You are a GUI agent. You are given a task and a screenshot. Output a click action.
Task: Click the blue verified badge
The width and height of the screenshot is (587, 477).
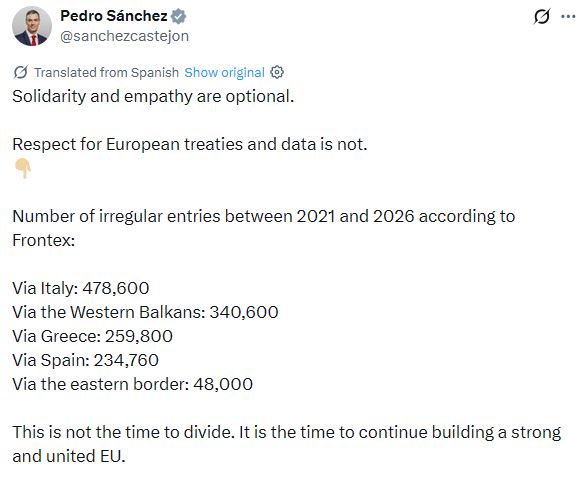pyautogui.click(x=179, y=16)
